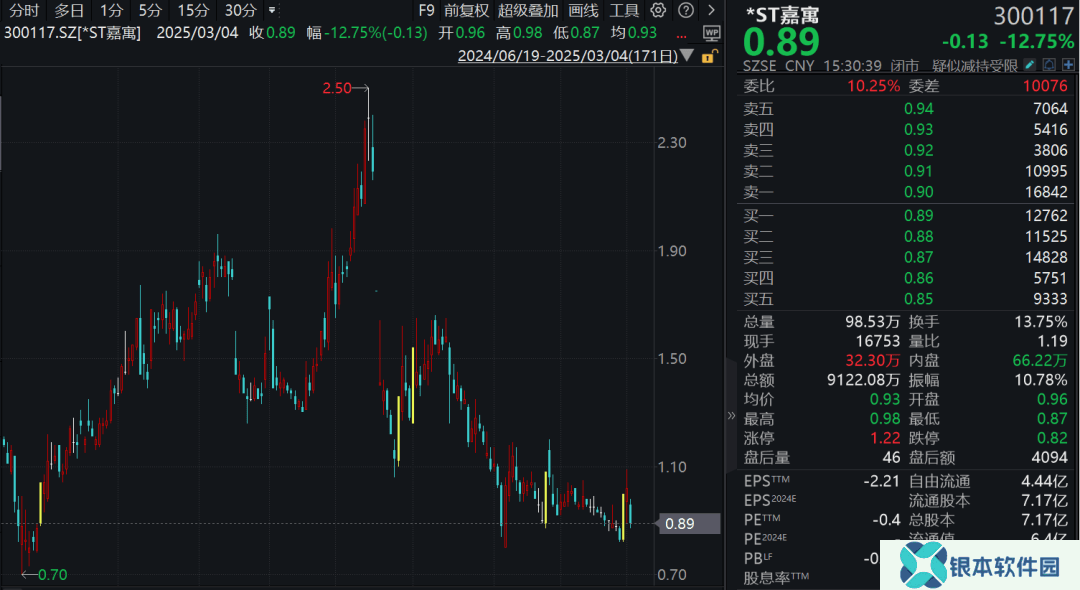Click the plus add to watchlist icon
Viewport: 1080px width, 590px height.
coord(1068,65)
